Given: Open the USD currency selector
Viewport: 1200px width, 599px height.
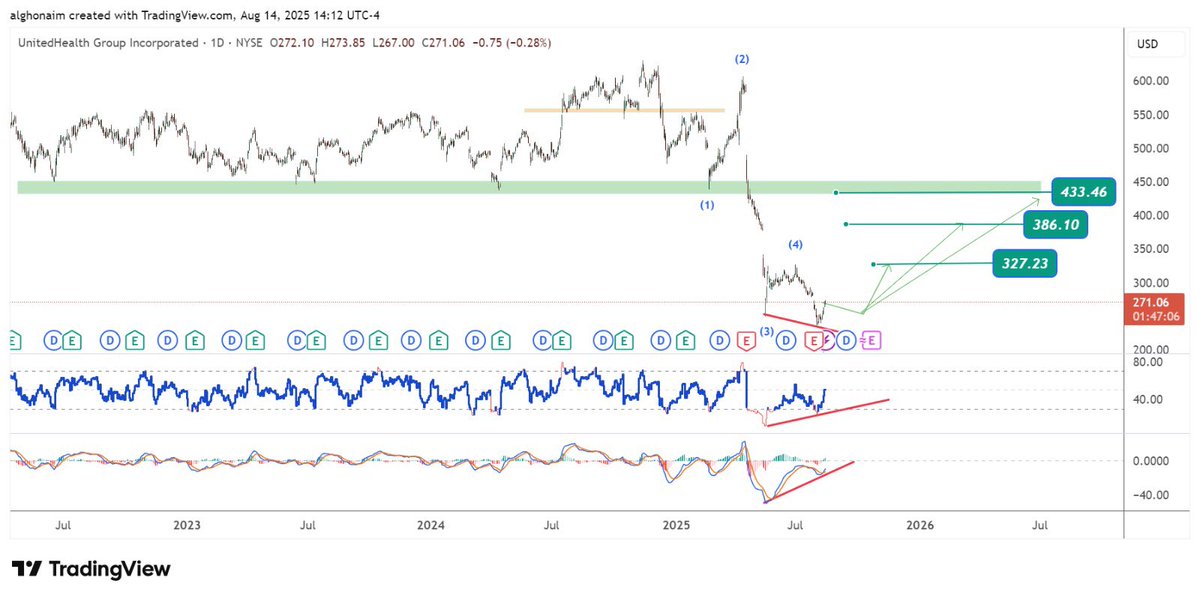Looking at the screenshot, I should tap(1147, 45).
